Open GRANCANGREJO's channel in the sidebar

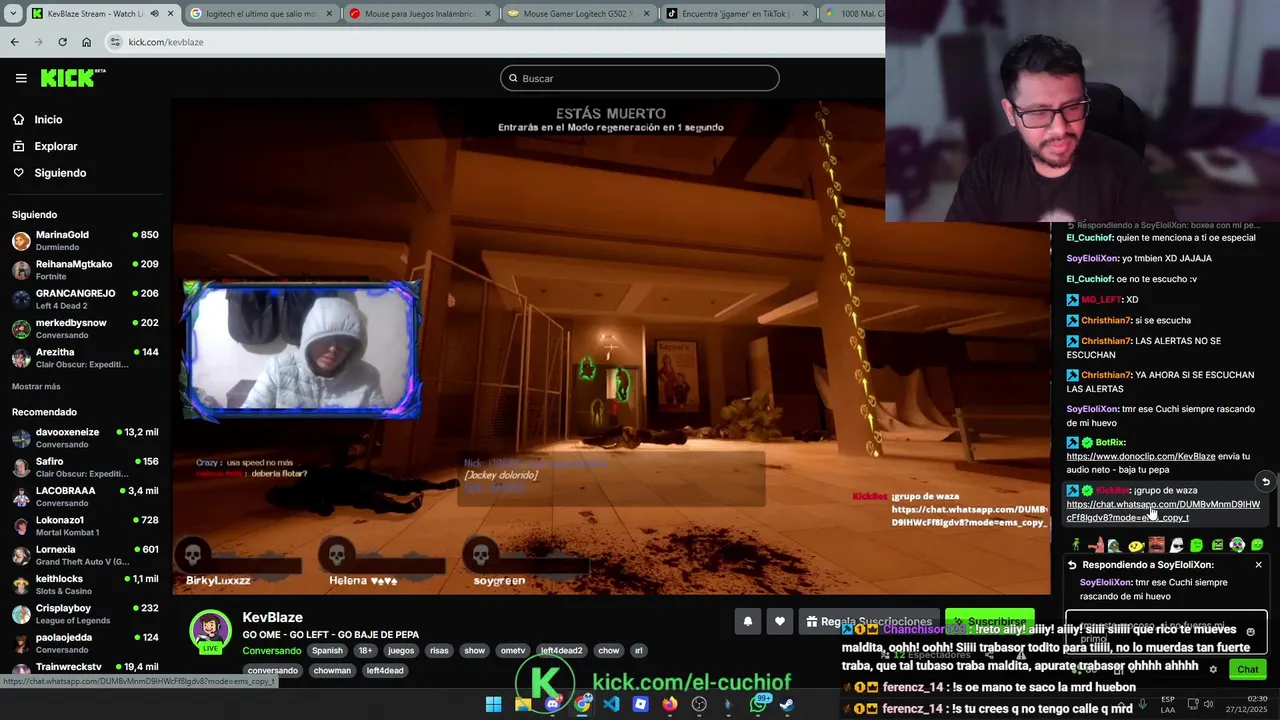point(85,299)
